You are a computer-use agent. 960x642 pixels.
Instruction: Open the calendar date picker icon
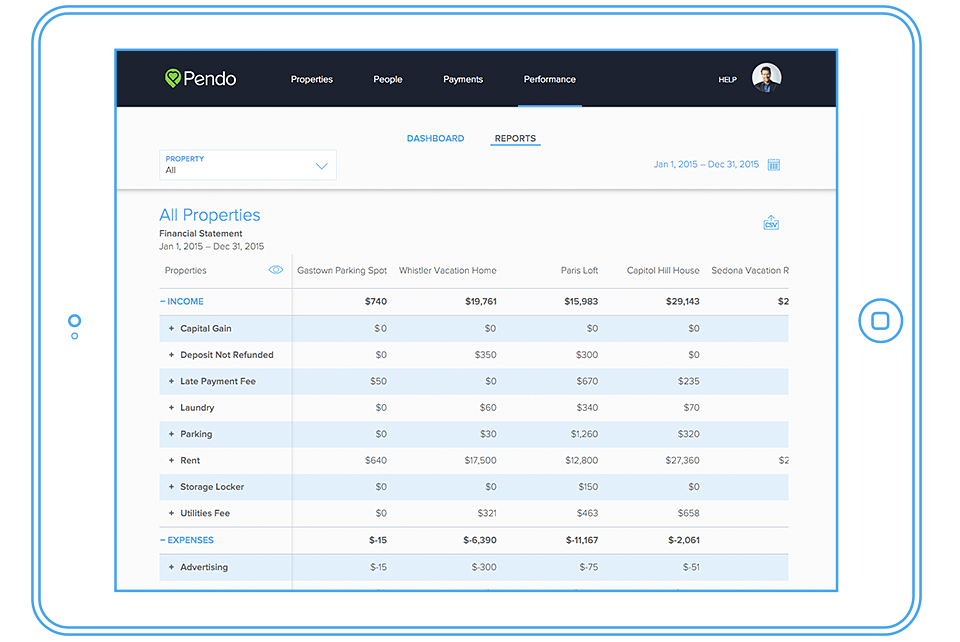pyautogui.click(x=773, y=163)
